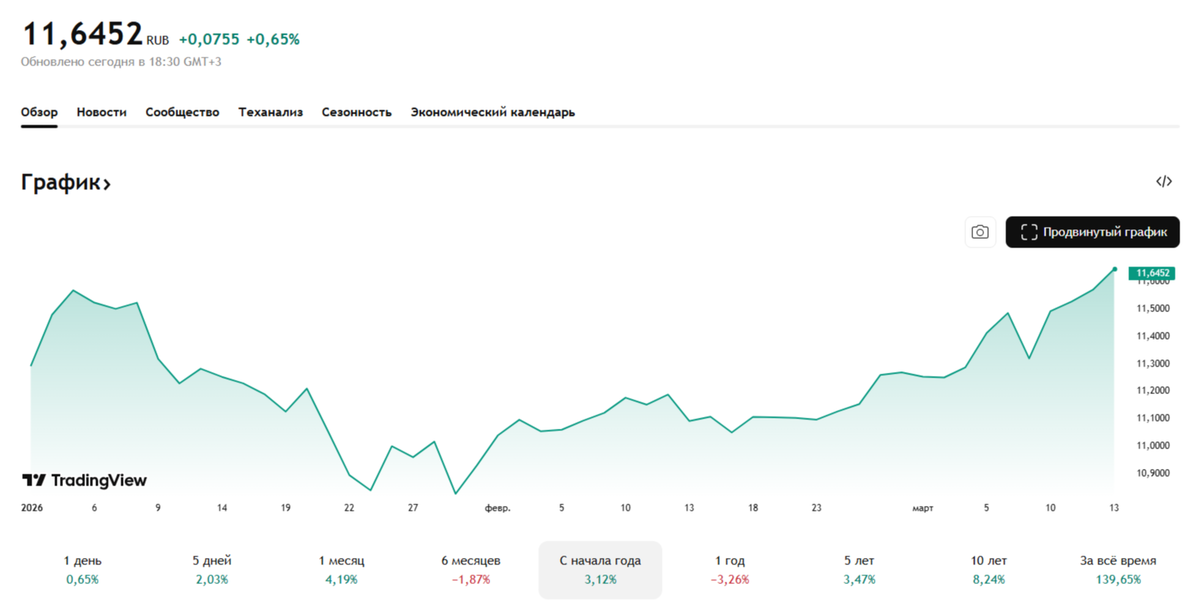Click the current price 11,6452 heading
The width and height of the screenshot is (1200, 610).
click(x=82, y=34)
